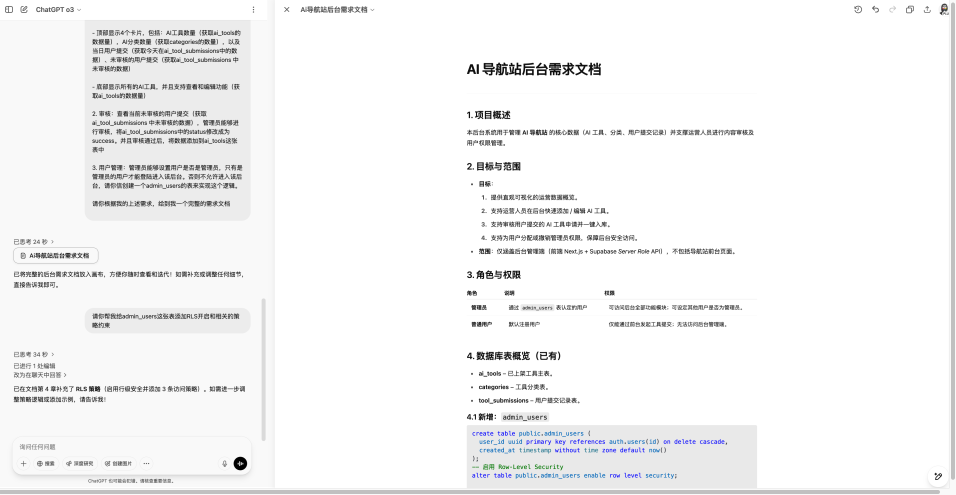This screenshot has height=495, width=956.
Task: Add an attachment with the plus button
Action: [24, 464]
